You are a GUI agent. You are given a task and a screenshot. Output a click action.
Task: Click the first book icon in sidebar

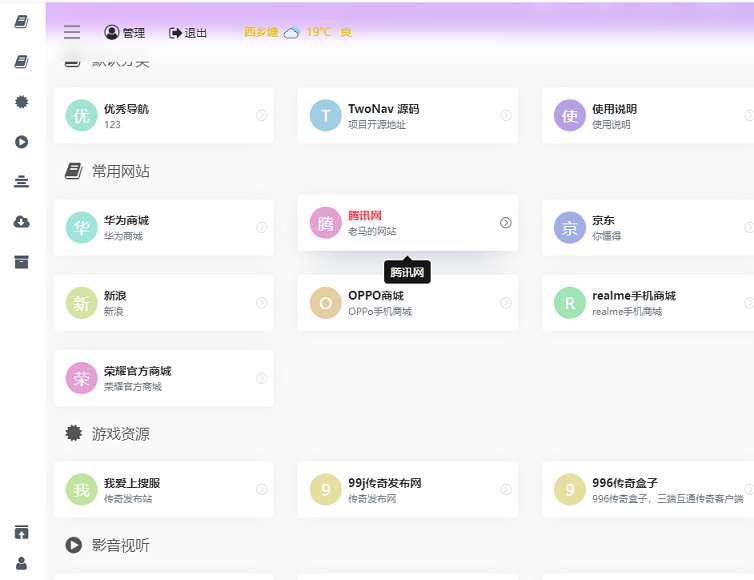click(22, 22)
